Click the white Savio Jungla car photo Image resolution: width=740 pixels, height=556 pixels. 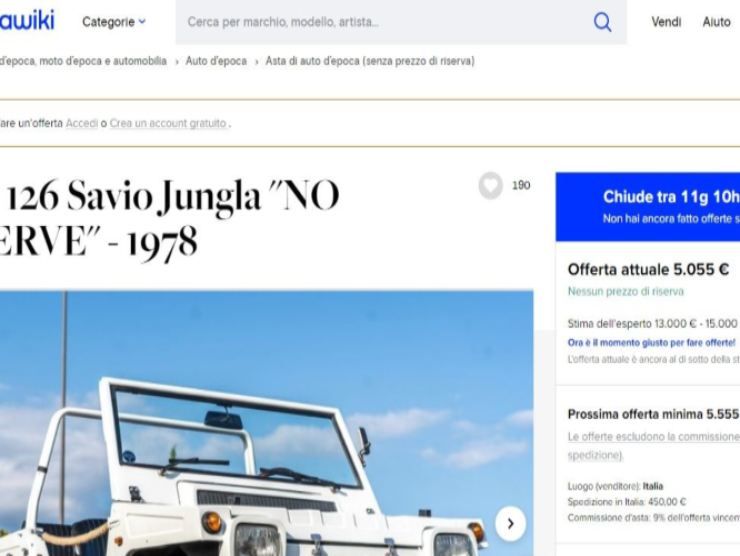pyautogui.click(x=267, y=423)
